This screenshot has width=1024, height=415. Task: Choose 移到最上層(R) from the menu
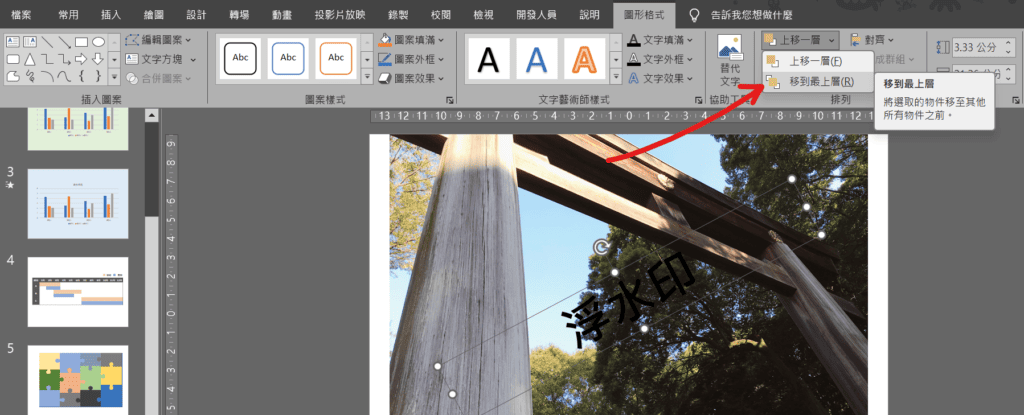click(818, 82)
